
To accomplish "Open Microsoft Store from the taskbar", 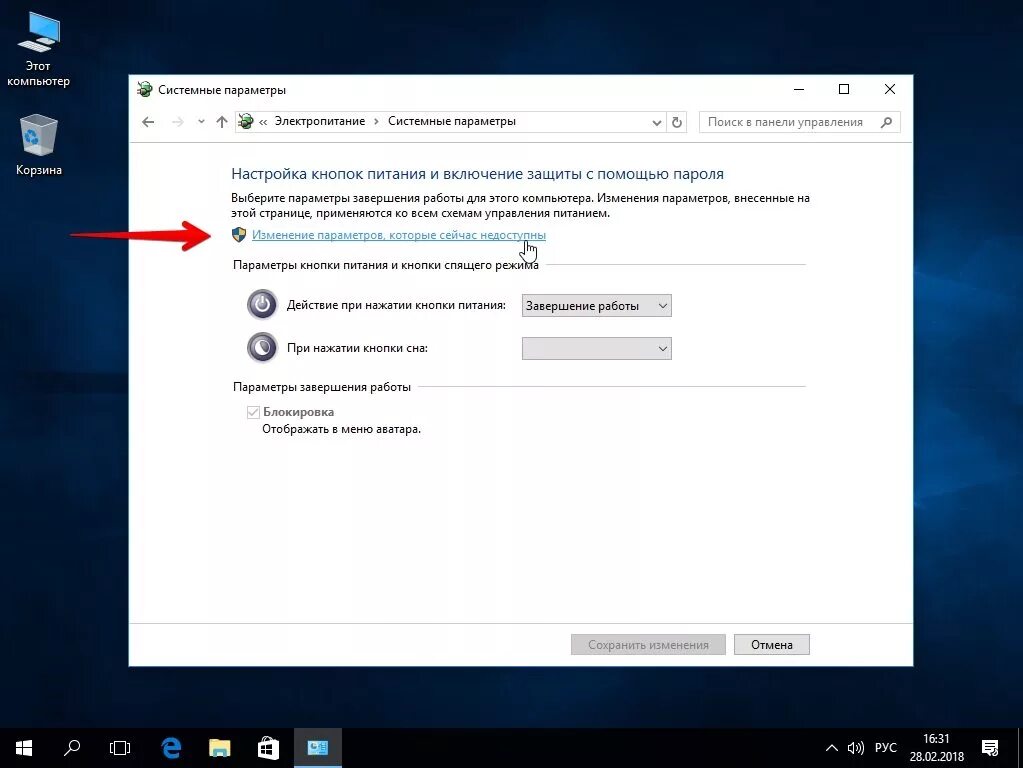I will 268,748.
